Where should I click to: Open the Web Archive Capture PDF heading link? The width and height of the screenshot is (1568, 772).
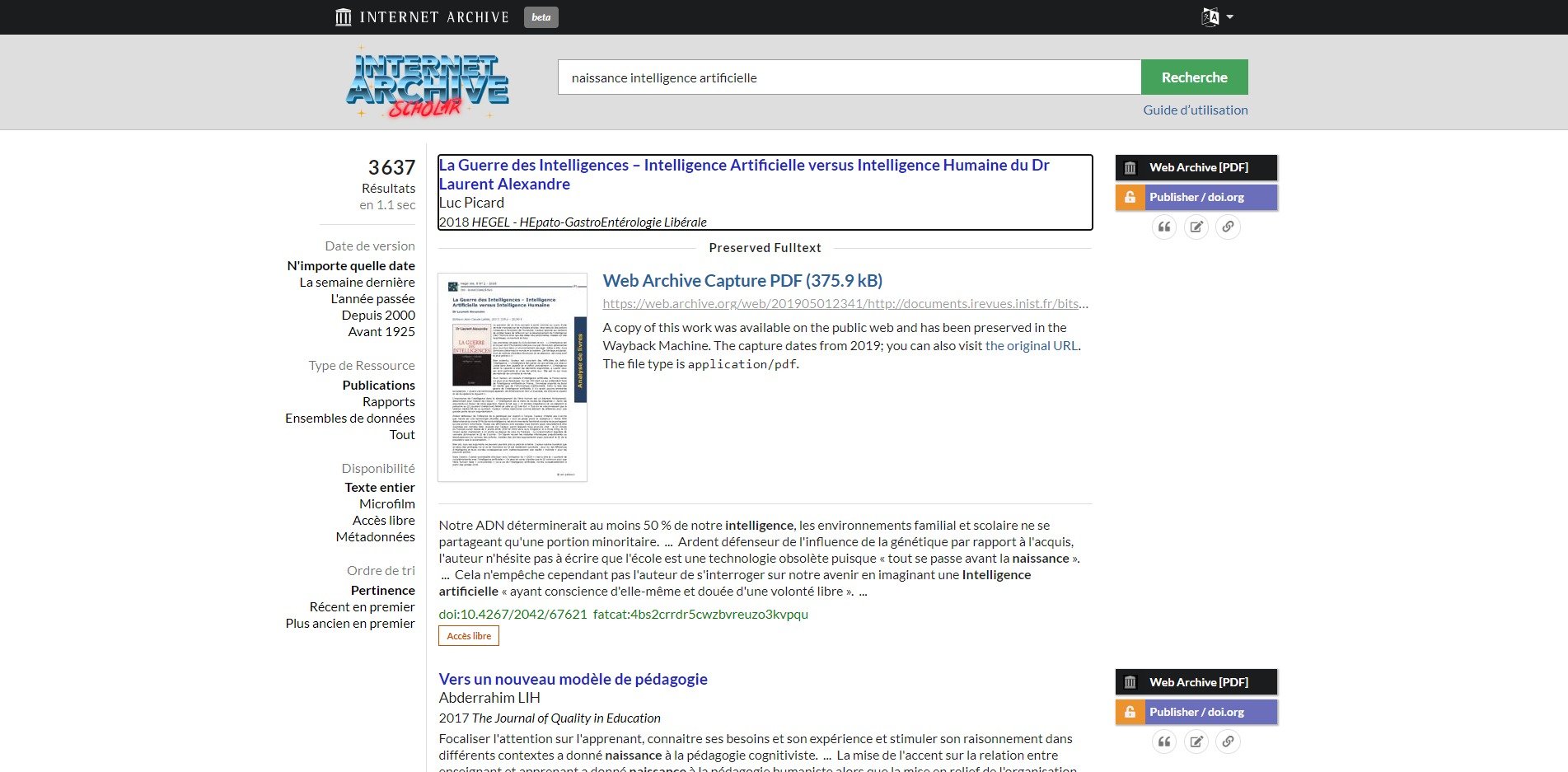pyautogui.click(x=742, y=280)
